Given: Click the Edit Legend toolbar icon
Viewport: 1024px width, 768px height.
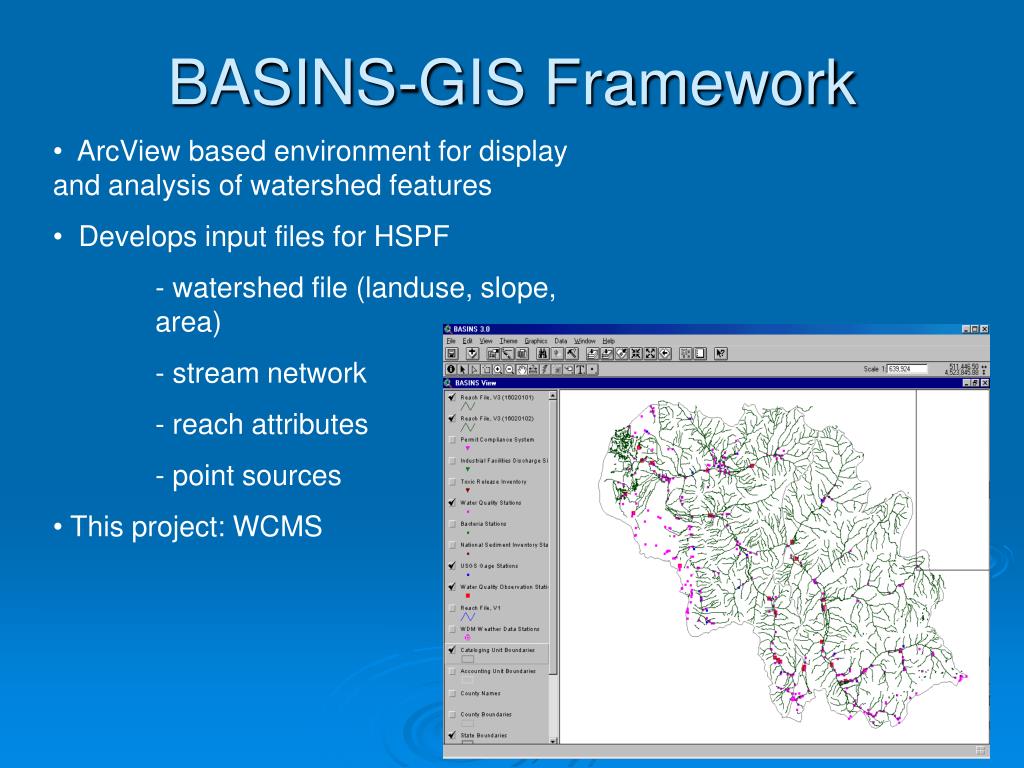Looking at the screenshot, I should pyautogui.click(x=507, y=353).
